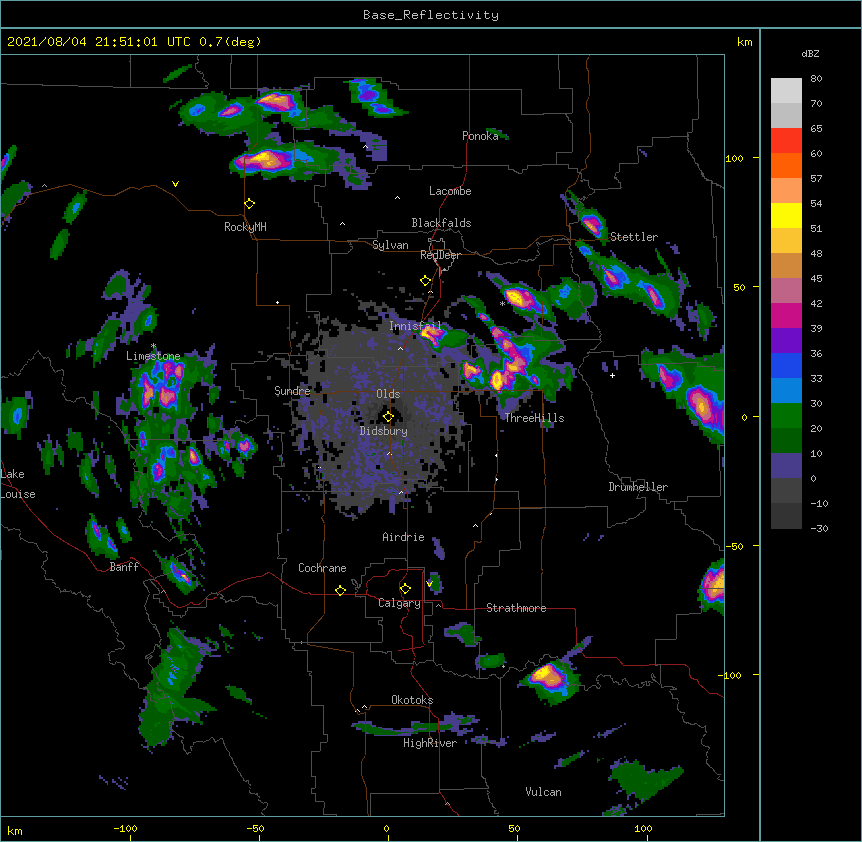Click the Olds label
The width and height of the screenshot is (862, 842).
388,394
